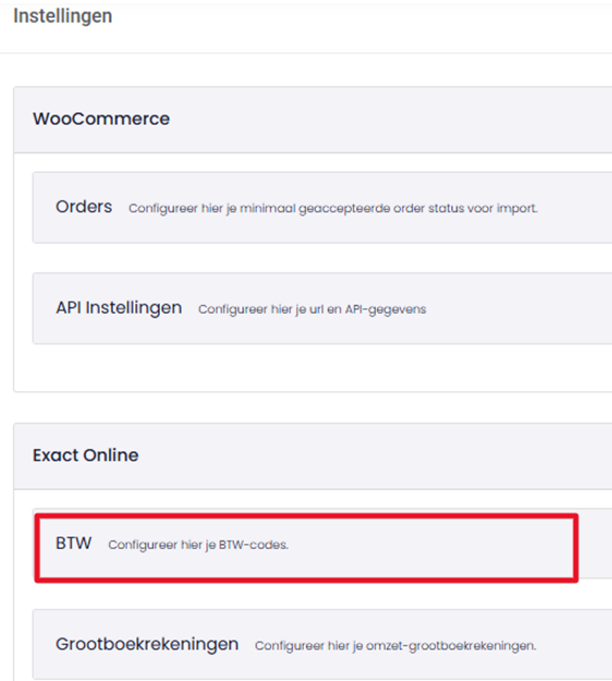Screen dimensions: 612x681
Task: Click description about minimaal geaccepteerde order status
Action: tap(333, 208)
